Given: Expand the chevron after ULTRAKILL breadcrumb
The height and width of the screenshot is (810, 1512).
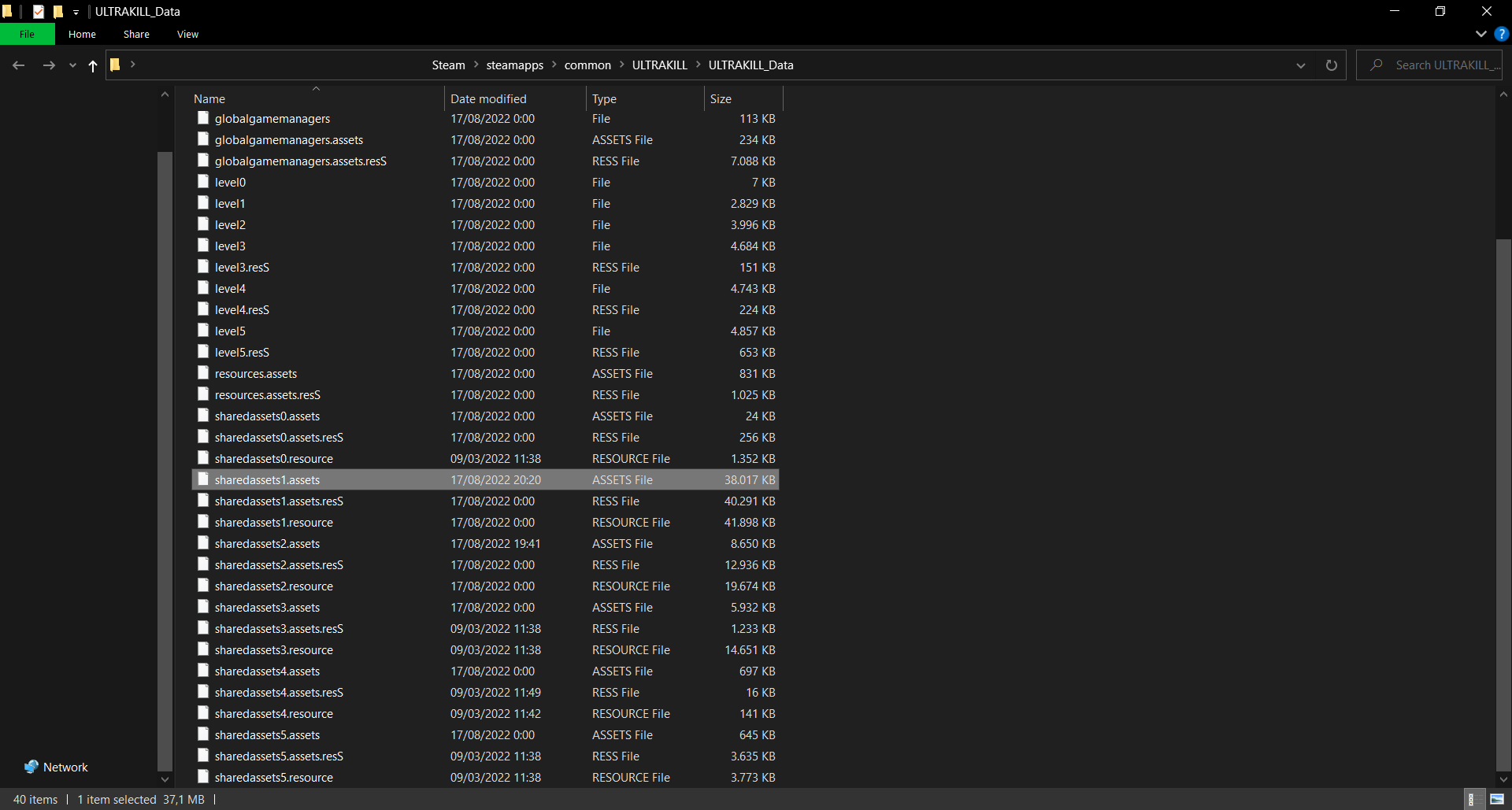Looking at the screenshot, I should tap(698, 65).
